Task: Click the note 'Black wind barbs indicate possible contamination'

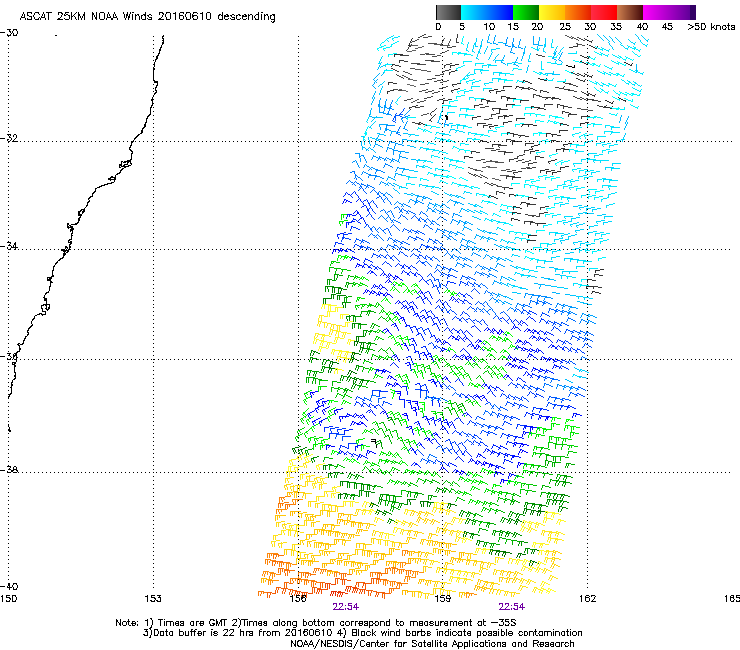Action: pos(467,633)
